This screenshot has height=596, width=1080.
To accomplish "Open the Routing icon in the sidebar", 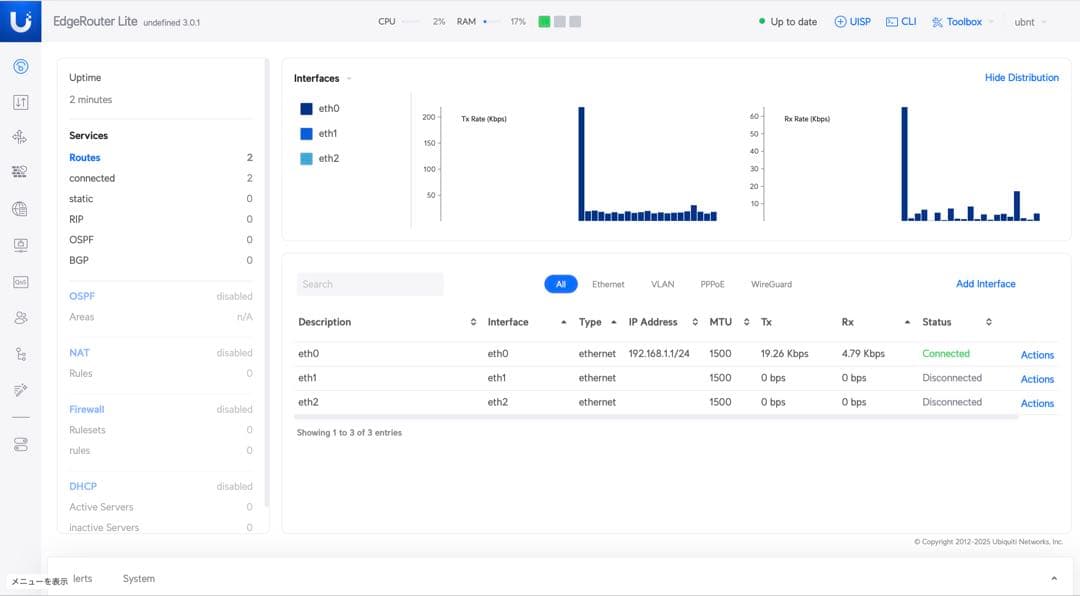I will (20, 137).
